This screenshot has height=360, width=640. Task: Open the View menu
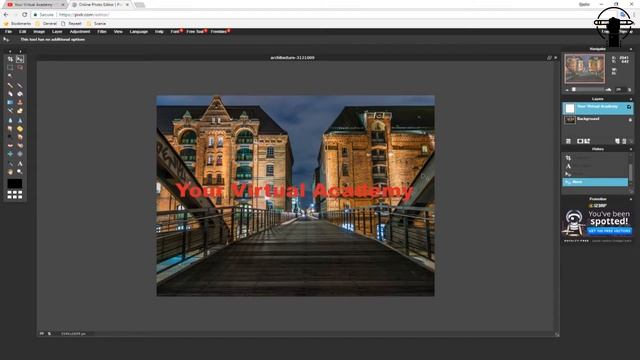point(118,31)
